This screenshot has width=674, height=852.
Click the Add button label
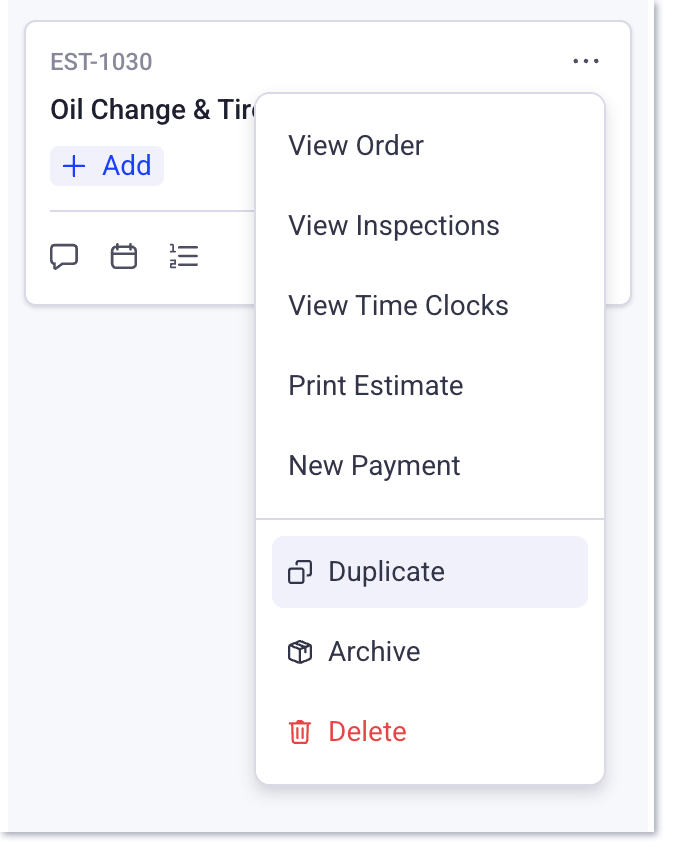[x=127, y=165]
